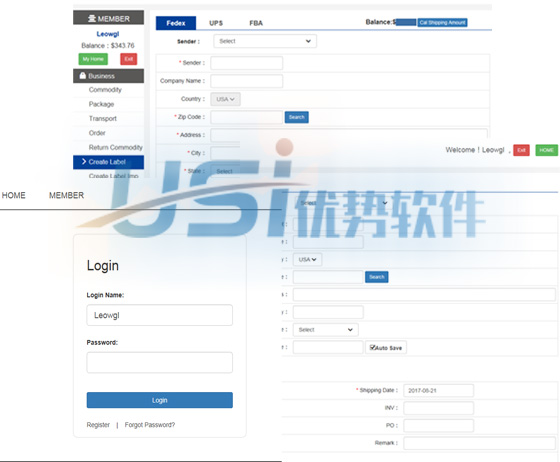This screenshot has height=462, width=560.
Task: Select Return Commodity in the sidebar menu
Action: coord(115,147)
